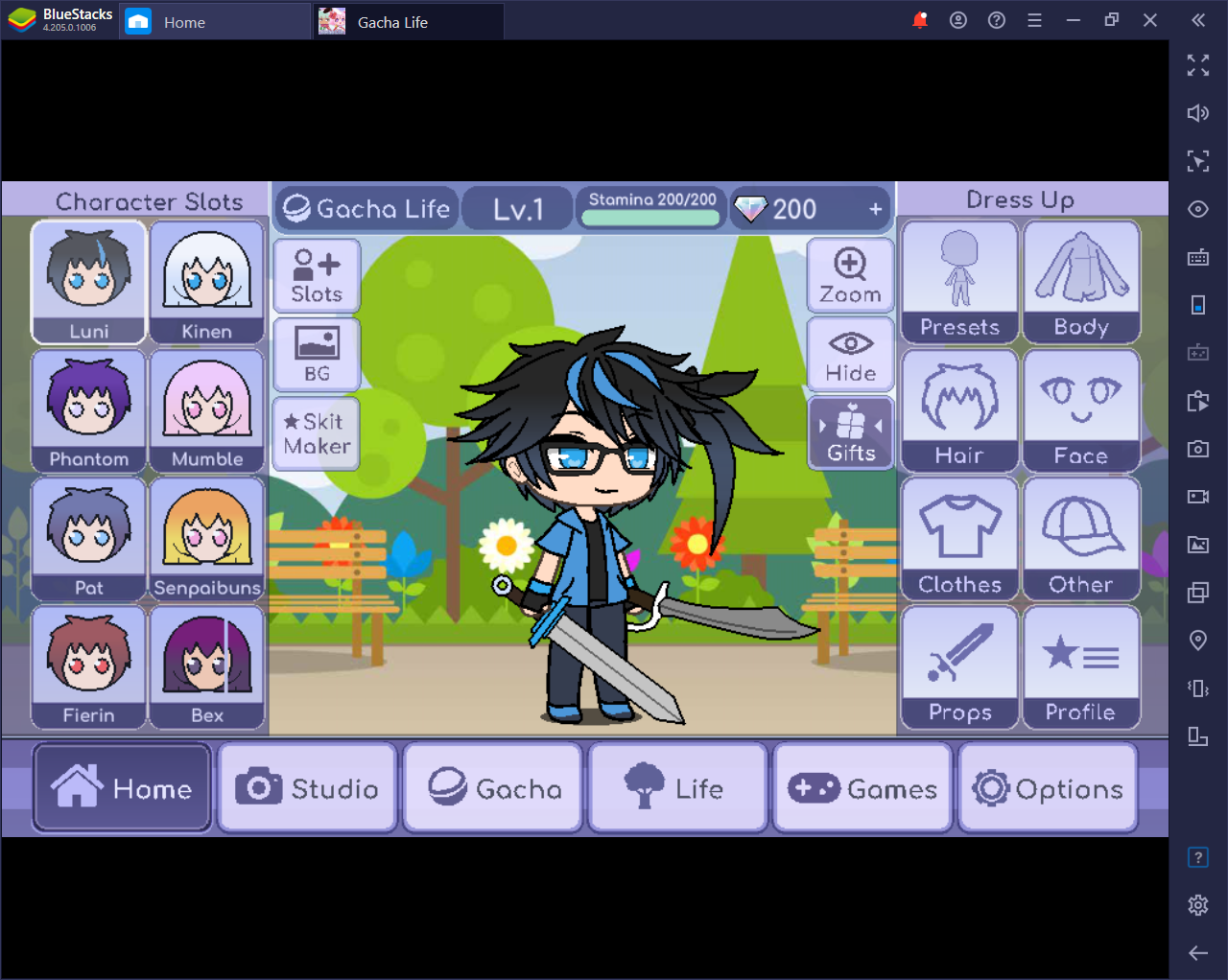Switch to the Studio tab
The height and width of the screenshot is (980, 1228).
pyautogui.click(x=307, y=787)
